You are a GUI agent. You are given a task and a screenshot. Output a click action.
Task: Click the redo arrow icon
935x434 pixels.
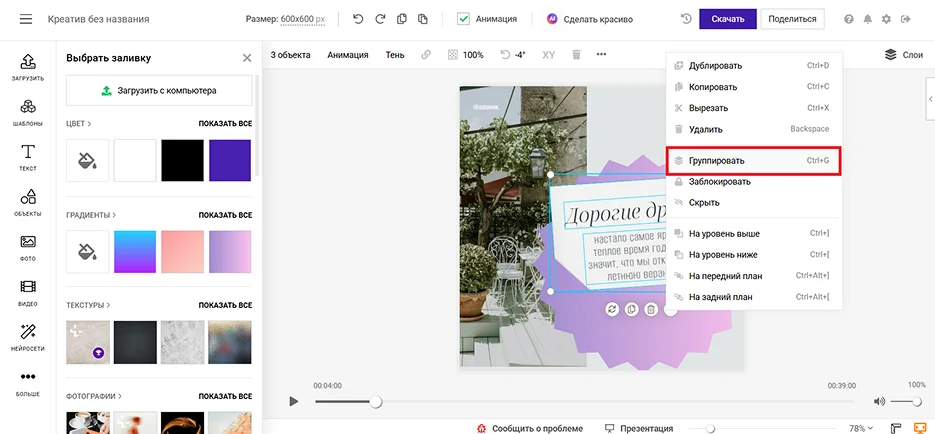pos(380,19)
